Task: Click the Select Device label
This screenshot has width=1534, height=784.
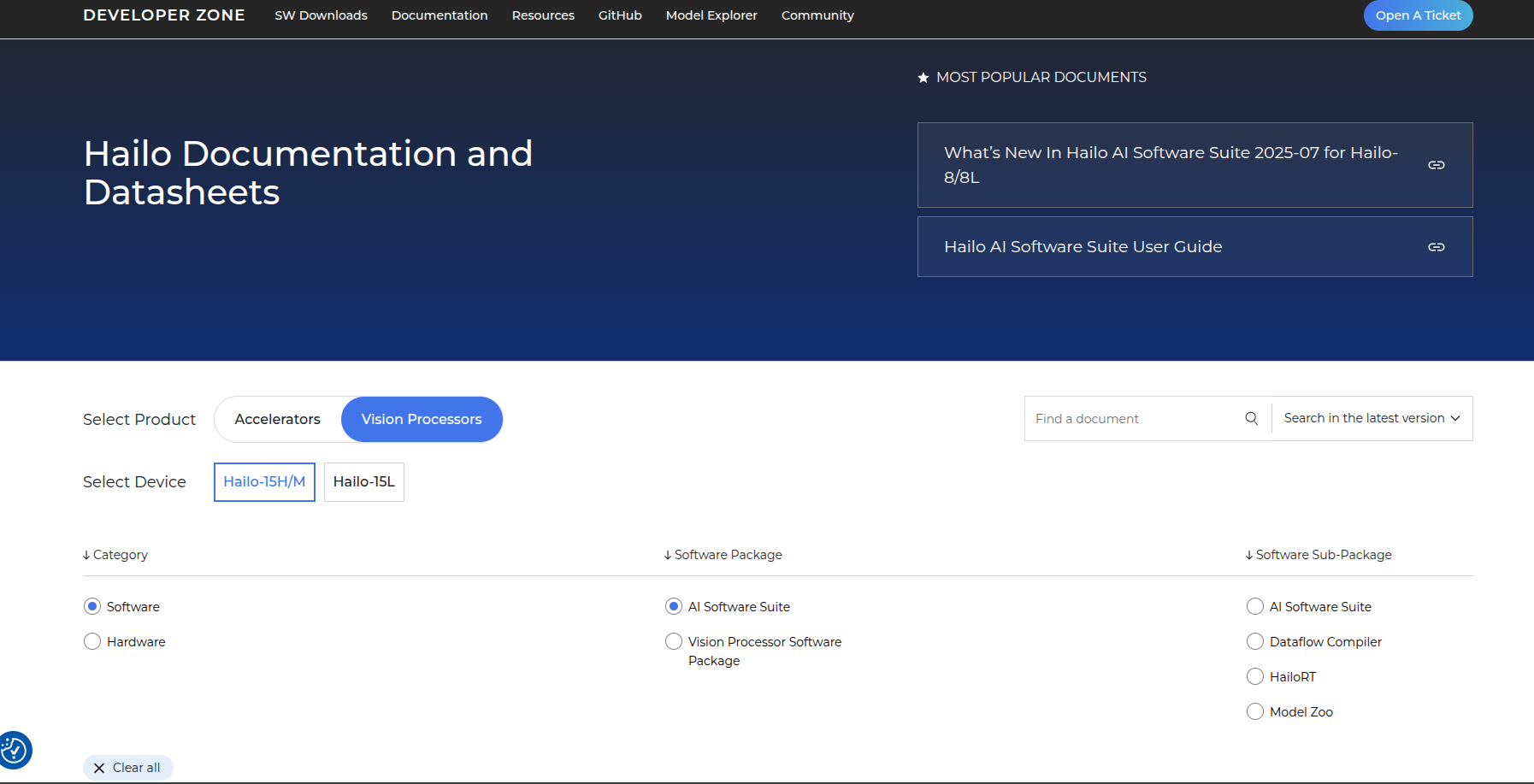Action: (134, 481)
